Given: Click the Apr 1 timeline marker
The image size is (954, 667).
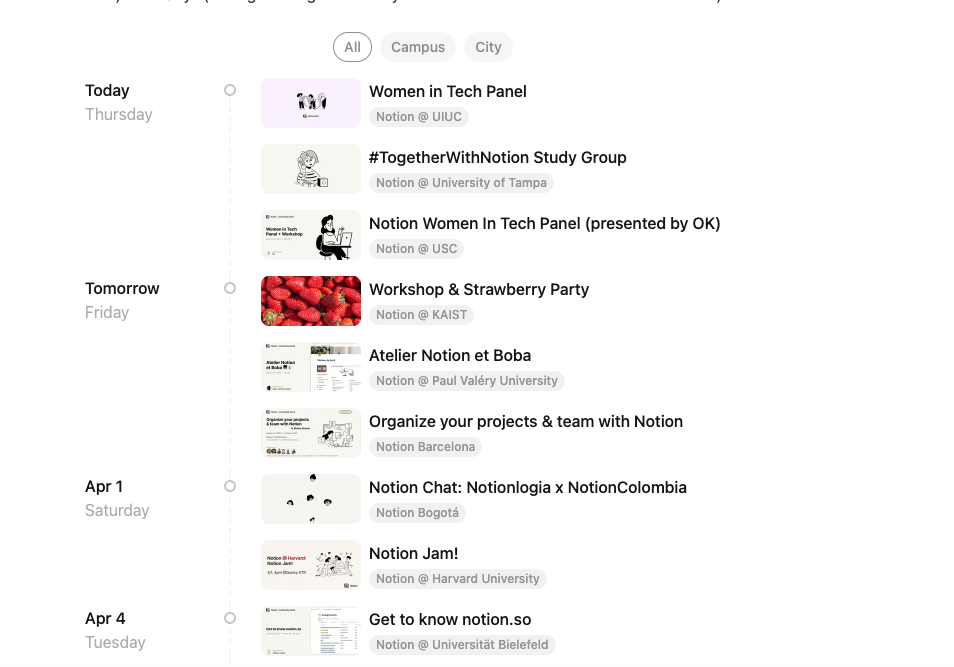Looking at the screenshot, I should 230,486.
